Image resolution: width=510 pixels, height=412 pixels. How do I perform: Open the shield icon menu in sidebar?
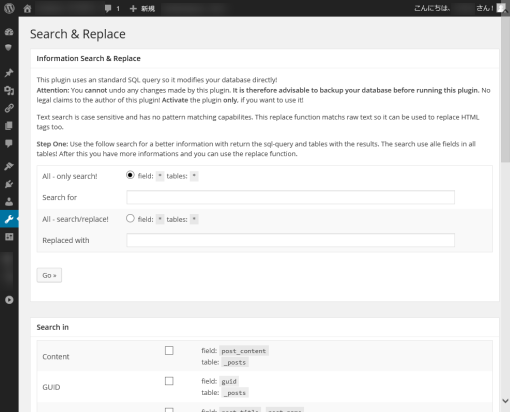[9, 48]
